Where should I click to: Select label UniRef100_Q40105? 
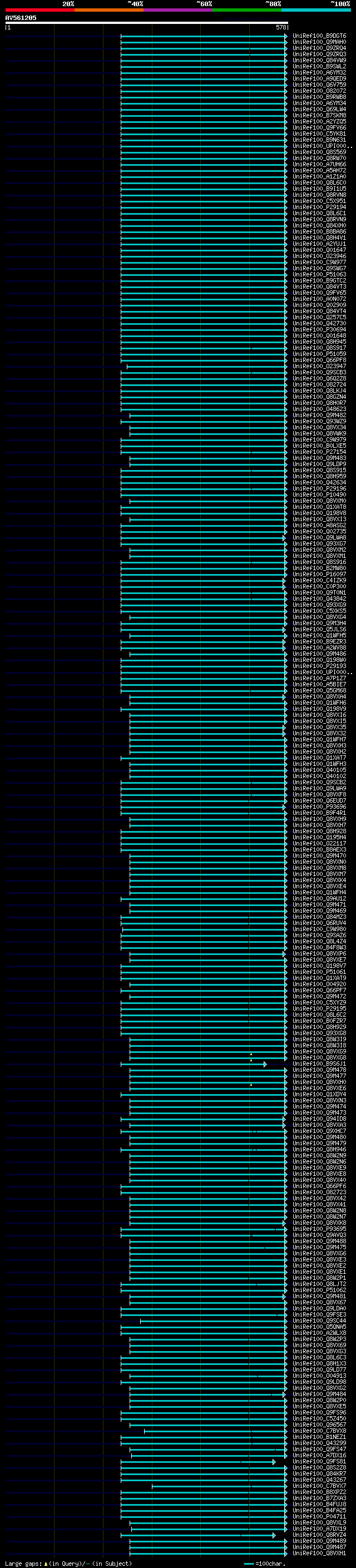click(x=319, y=770)
